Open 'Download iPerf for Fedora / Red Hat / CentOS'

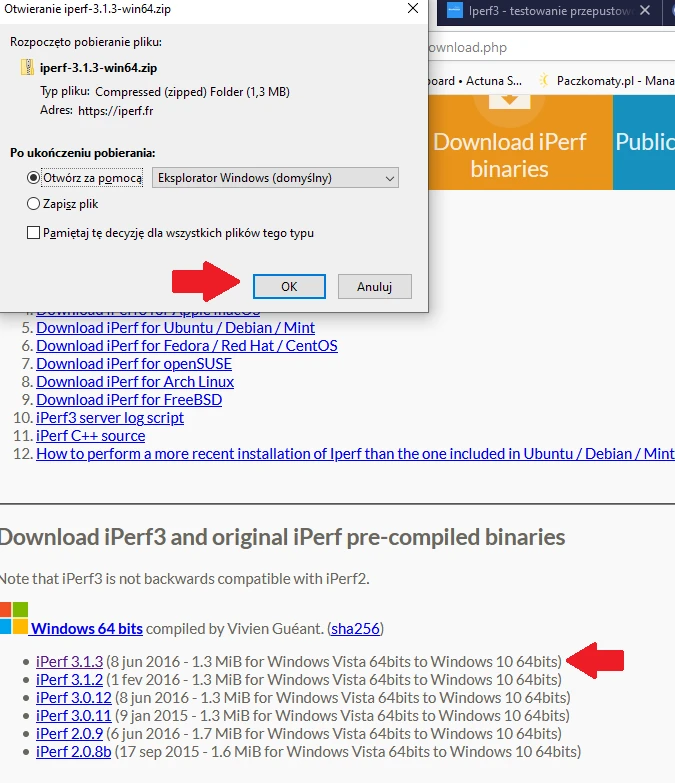coord(187,346)
